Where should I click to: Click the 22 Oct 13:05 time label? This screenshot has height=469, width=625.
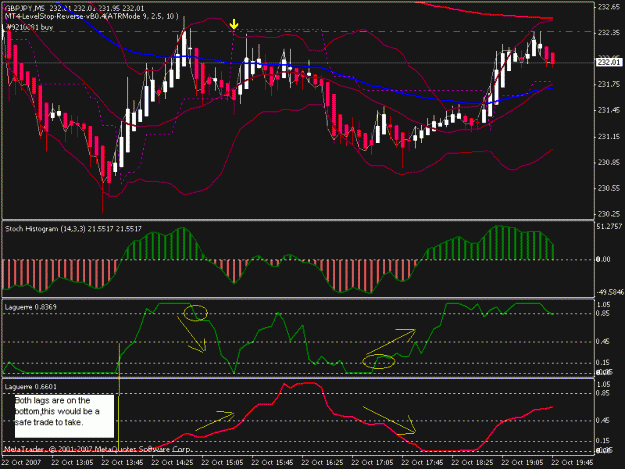pyautogui.click(x=72, y=463)
